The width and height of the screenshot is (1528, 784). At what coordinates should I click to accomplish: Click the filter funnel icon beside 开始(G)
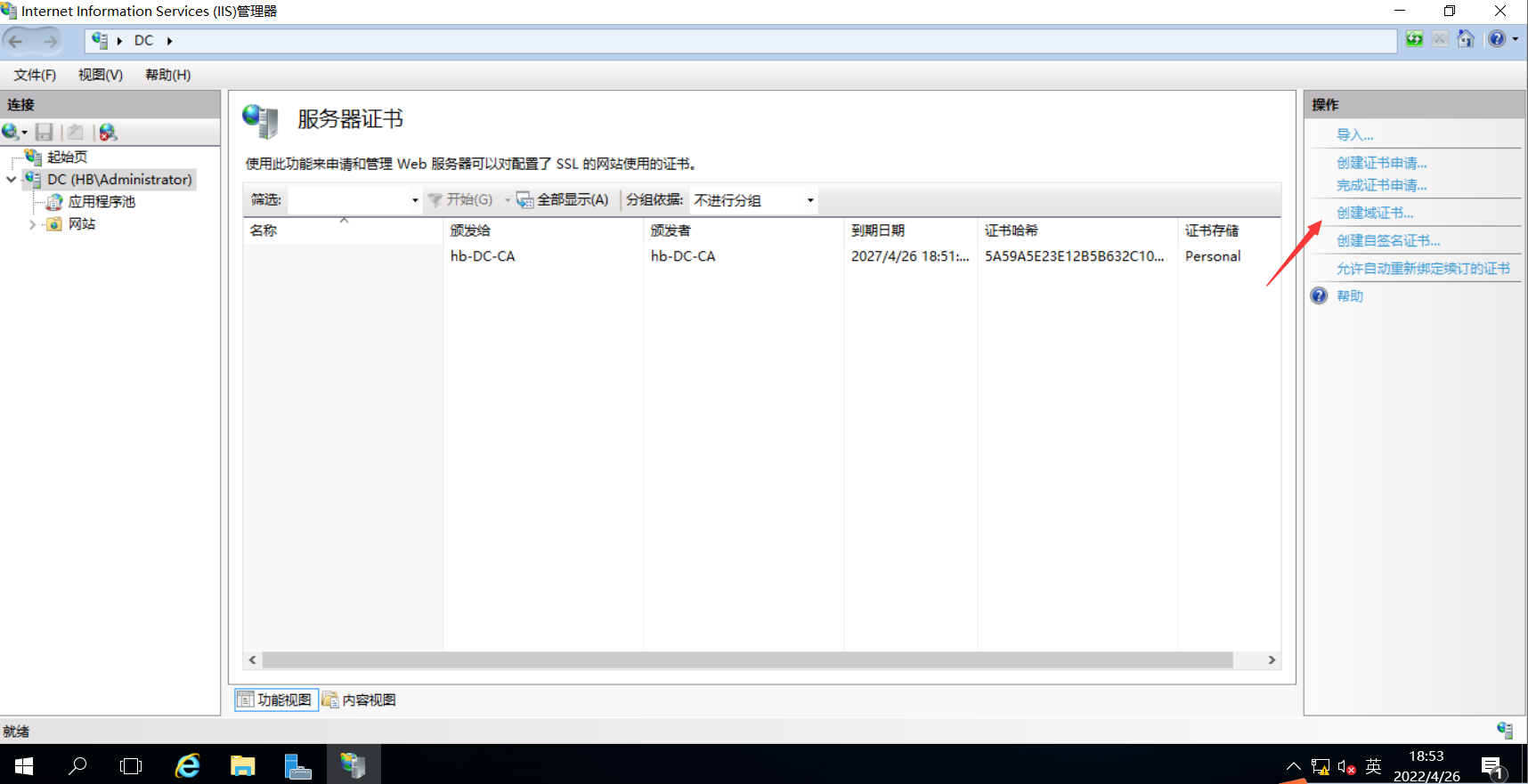435,200
